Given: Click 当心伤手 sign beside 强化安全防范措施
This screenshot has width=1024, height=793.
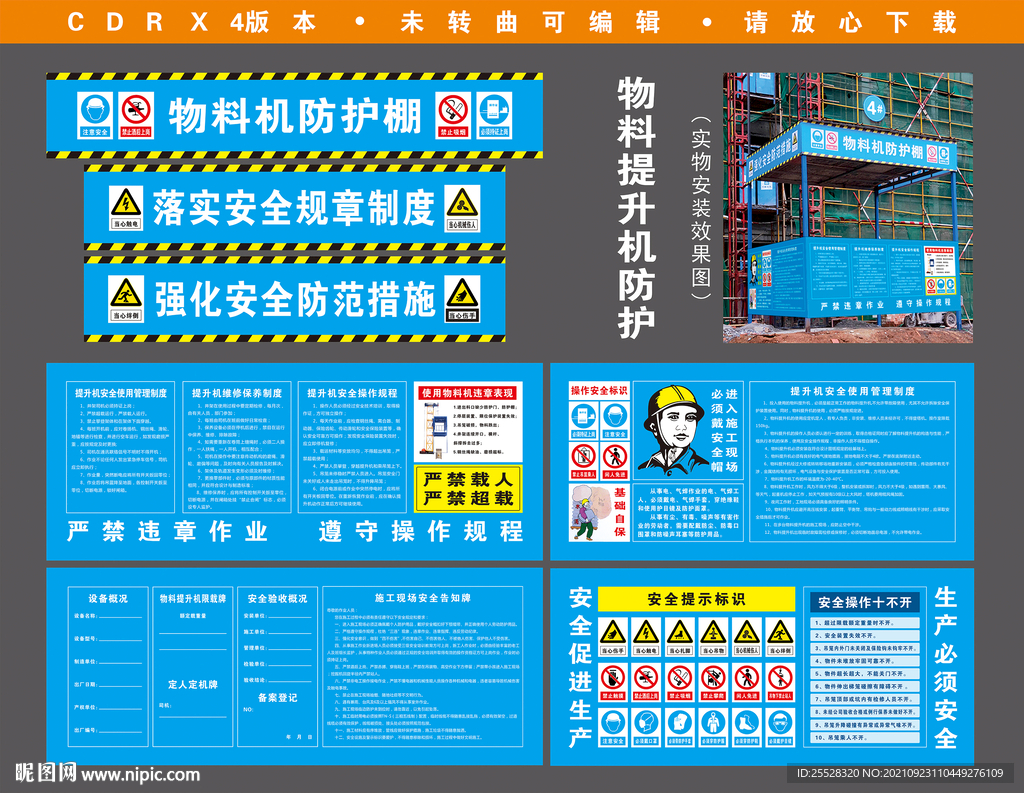Looking at the screenshot, I should click(x=462, y=299).
